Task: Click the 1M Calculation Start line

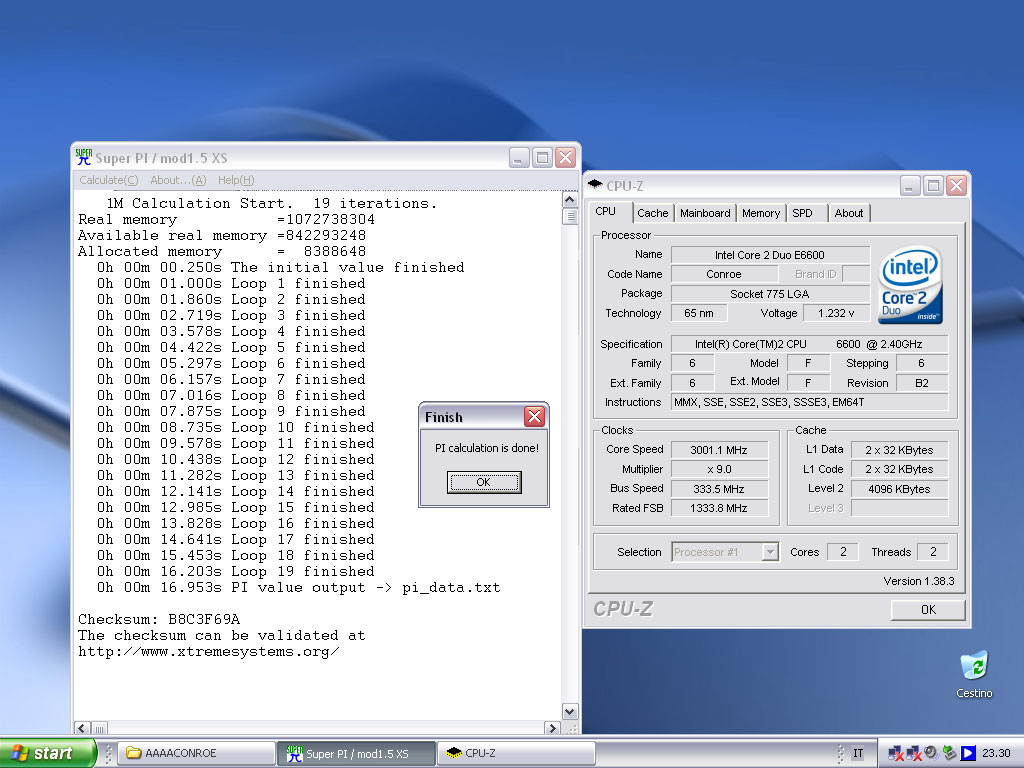Action: (x=272, y=203)
